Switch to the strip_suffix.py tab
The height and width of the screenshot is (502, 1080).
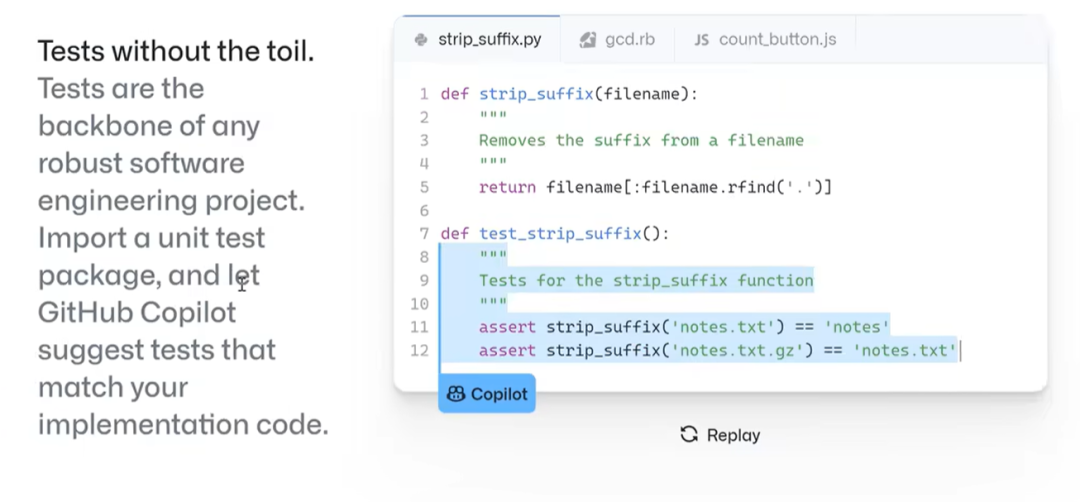click(489, 40)
